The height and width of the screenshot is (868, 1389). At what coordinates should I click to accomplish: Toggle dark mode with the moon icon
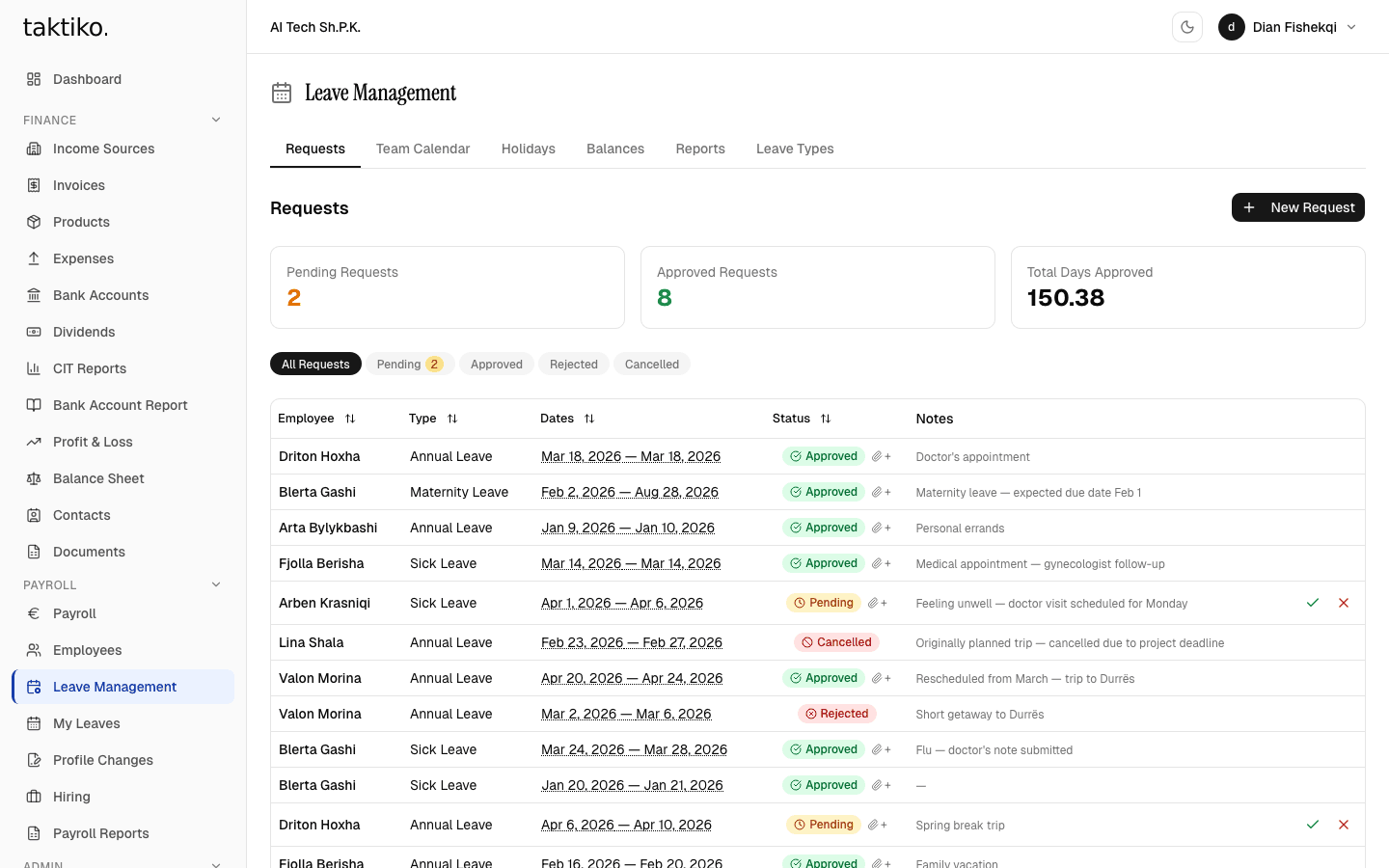coord(1186,27)
